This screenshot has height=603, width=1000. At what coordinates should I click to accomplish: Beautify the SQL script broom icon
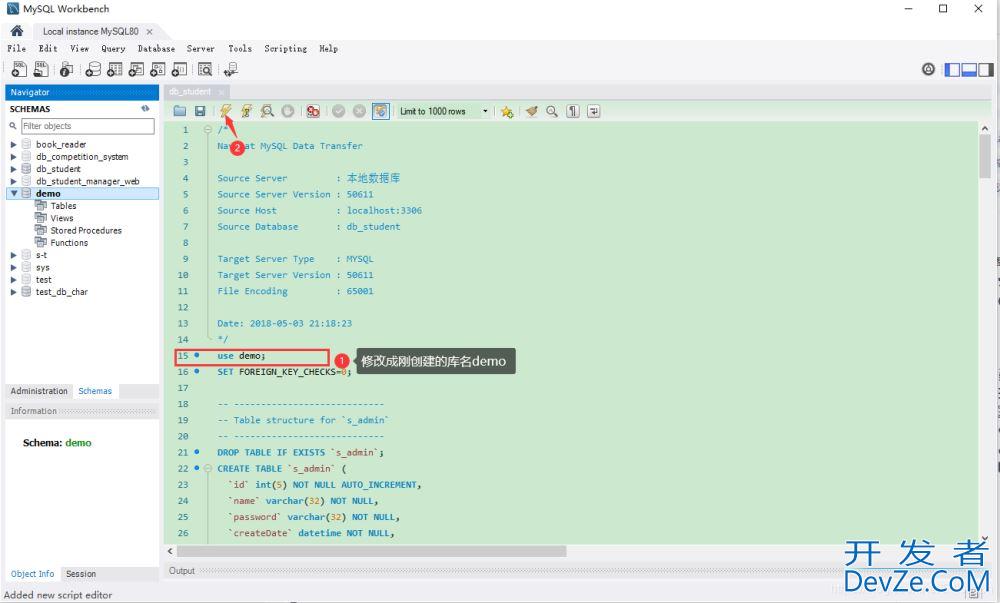click(x=531, y=112)
